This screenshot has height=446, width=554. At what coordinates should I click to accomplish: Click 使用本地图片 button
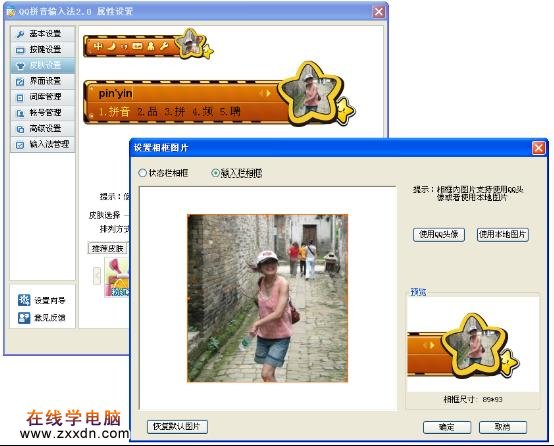(x=502, y=235)
